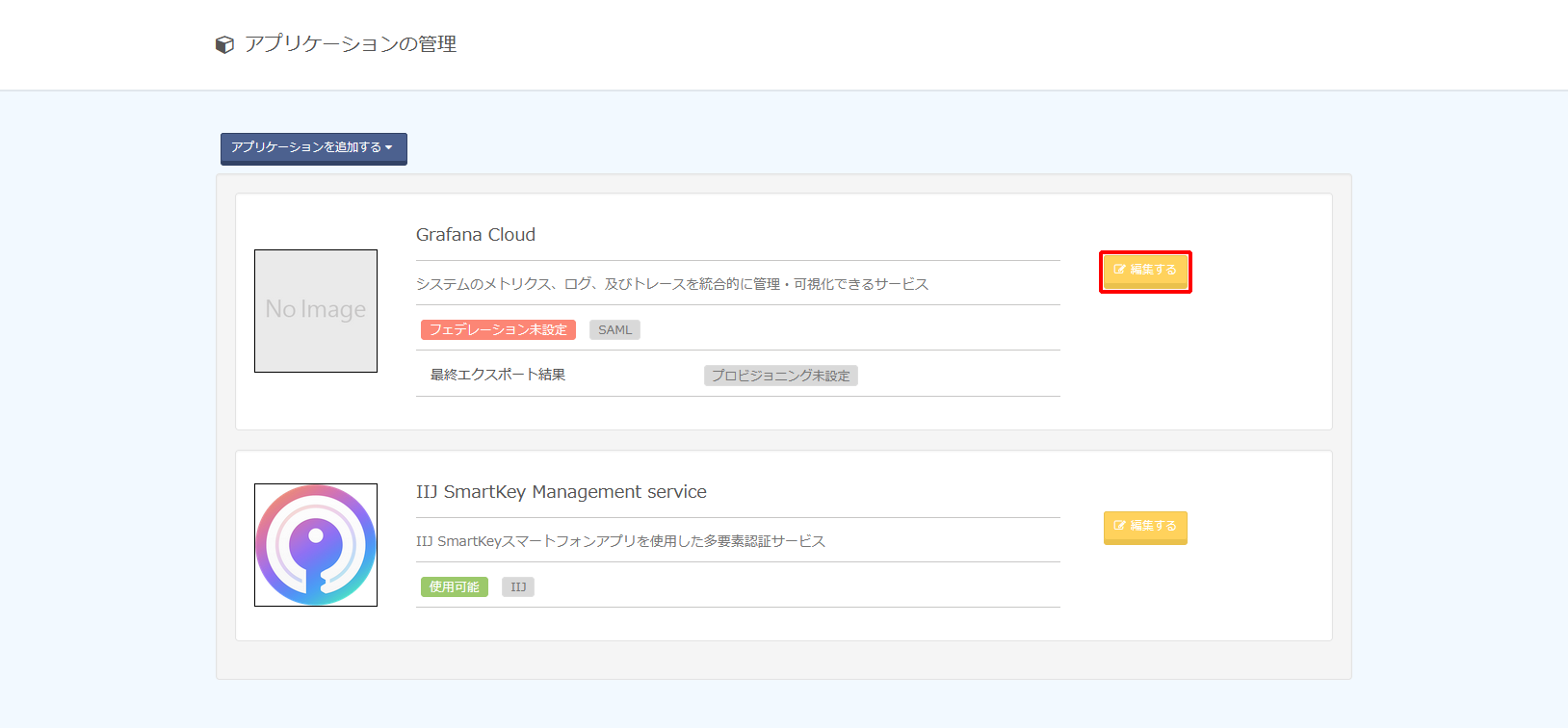This screenshot has width=1568, height=728.
Task: Select the Grafana Cloud application title
Action: click(x=476, y=235)
